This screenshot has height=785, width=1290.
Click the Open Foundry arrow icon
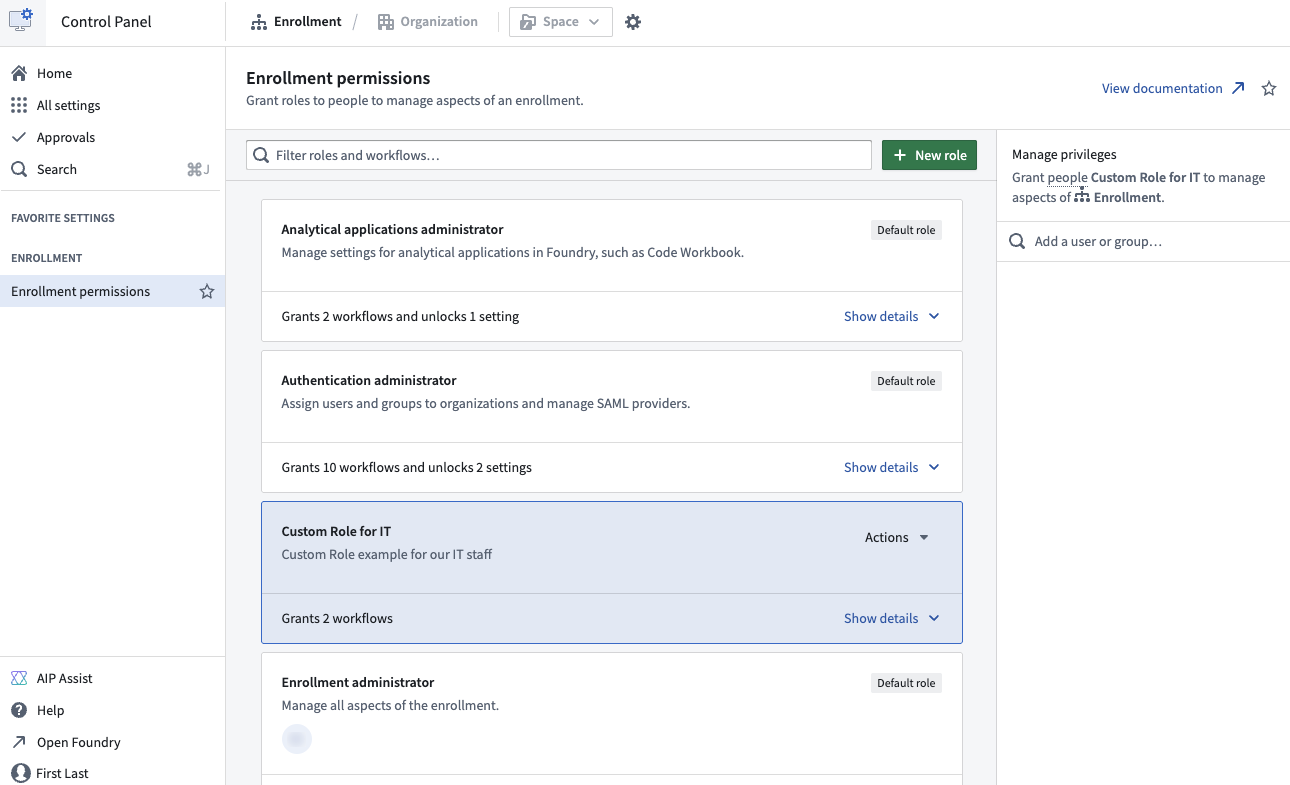18,741
